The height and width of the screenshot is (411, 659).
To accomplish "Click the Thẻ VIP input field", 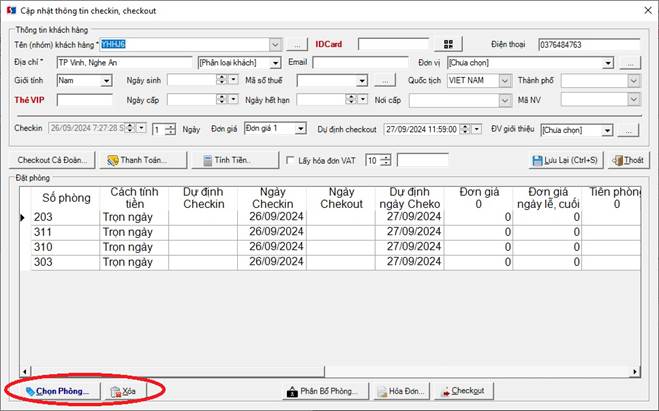I will tap(85, 100).
